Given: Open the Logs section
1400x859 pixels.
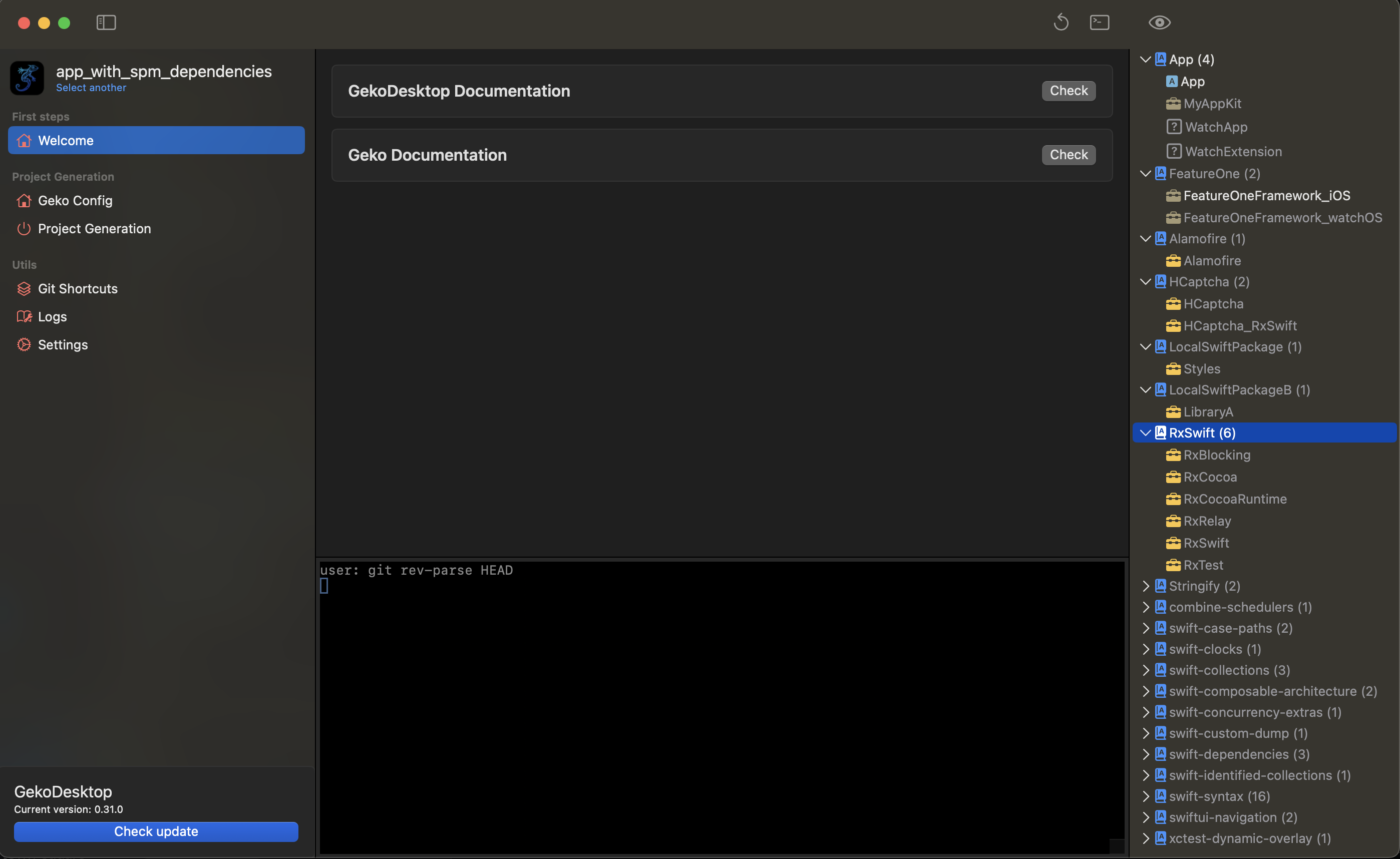Looking at the screenshot, I should coord(52,316).
